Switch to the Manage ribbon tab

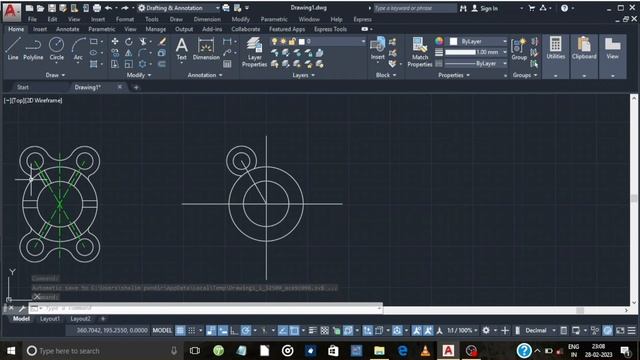coord(156,29)
